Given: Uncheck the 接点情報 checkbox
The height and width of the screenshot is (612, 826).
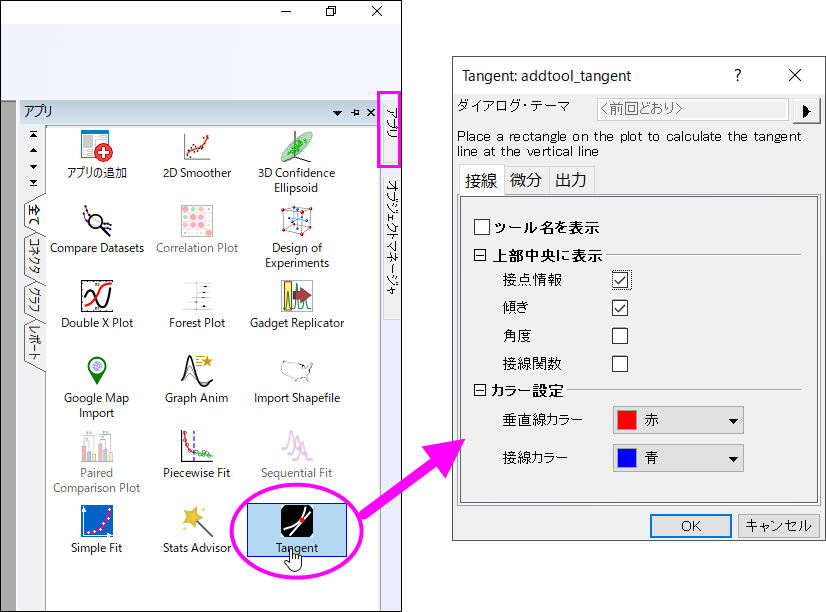Looking at the screenshot, I should 620,280.
